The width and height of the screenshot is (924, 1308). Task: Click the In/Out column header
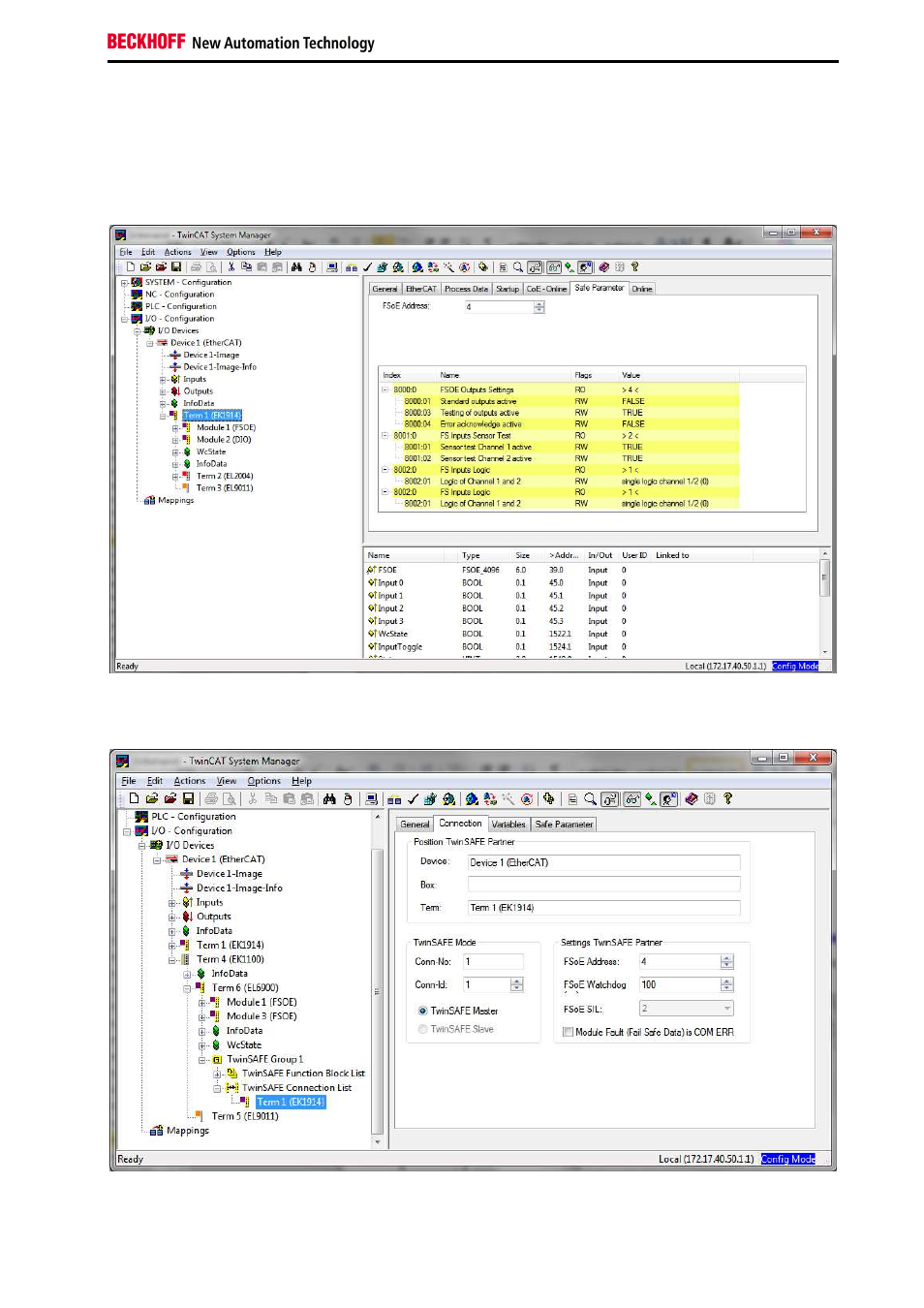[600, 555]
